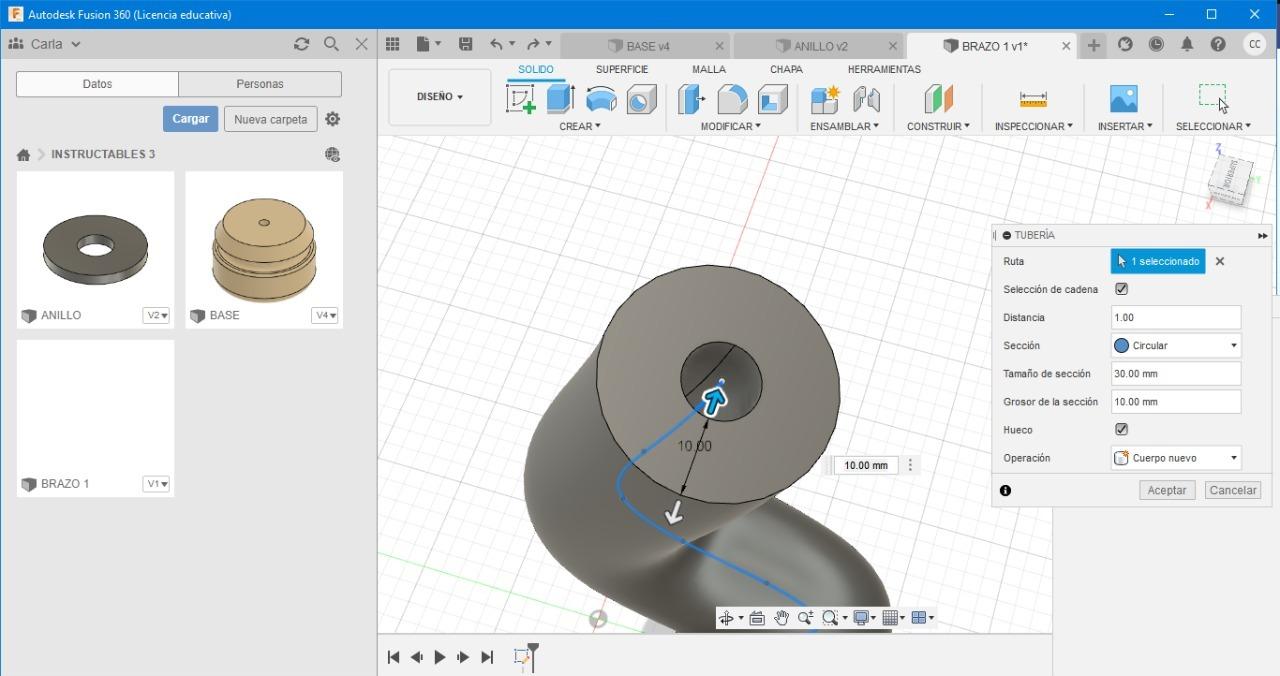Select the Extrude tool
This screenshot has width=1280, height=676.
coord(560,99)
